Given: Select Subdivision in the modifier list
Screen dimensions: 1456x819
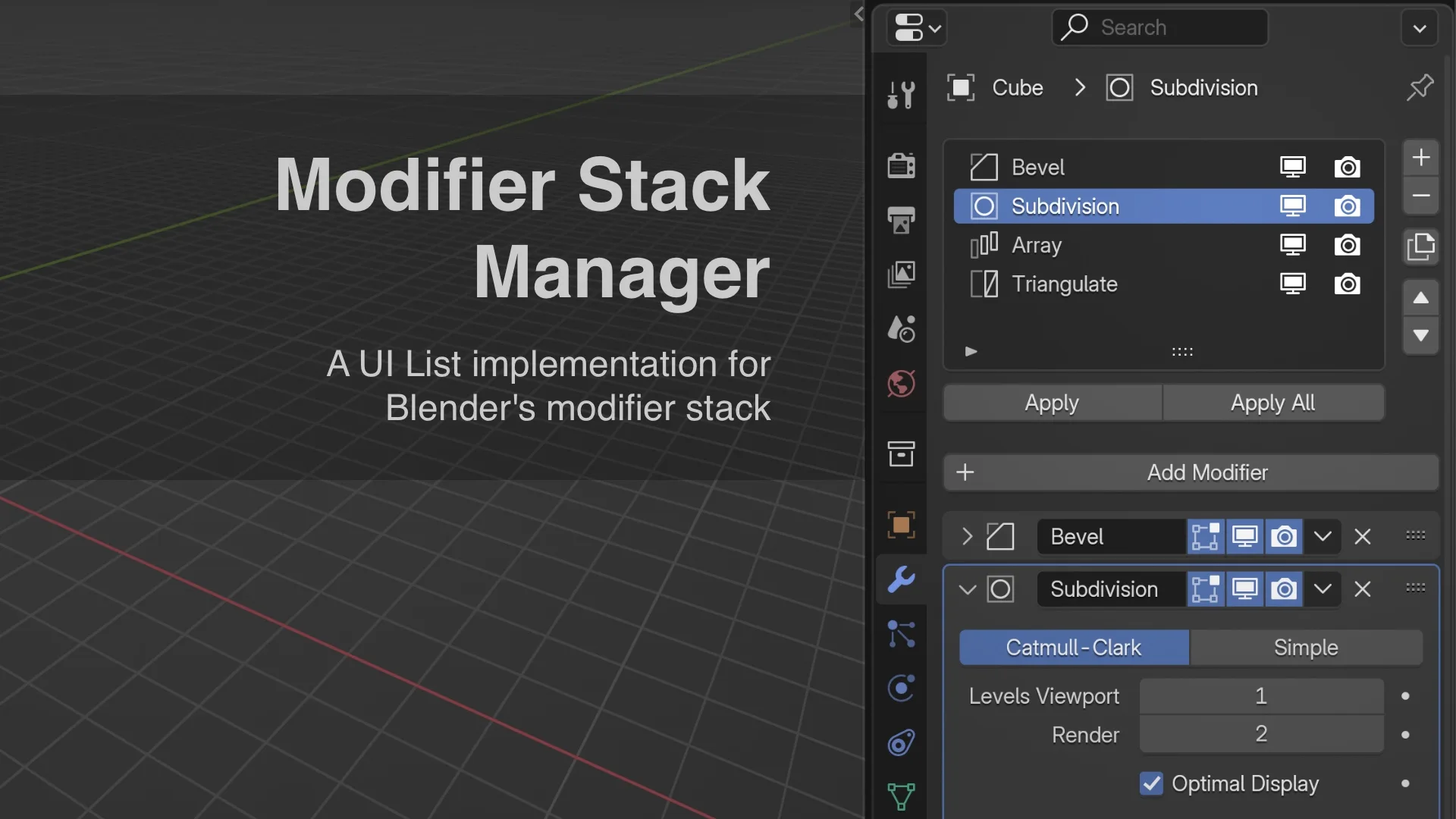Looking at the screenshot, I should pos(1163,206).
